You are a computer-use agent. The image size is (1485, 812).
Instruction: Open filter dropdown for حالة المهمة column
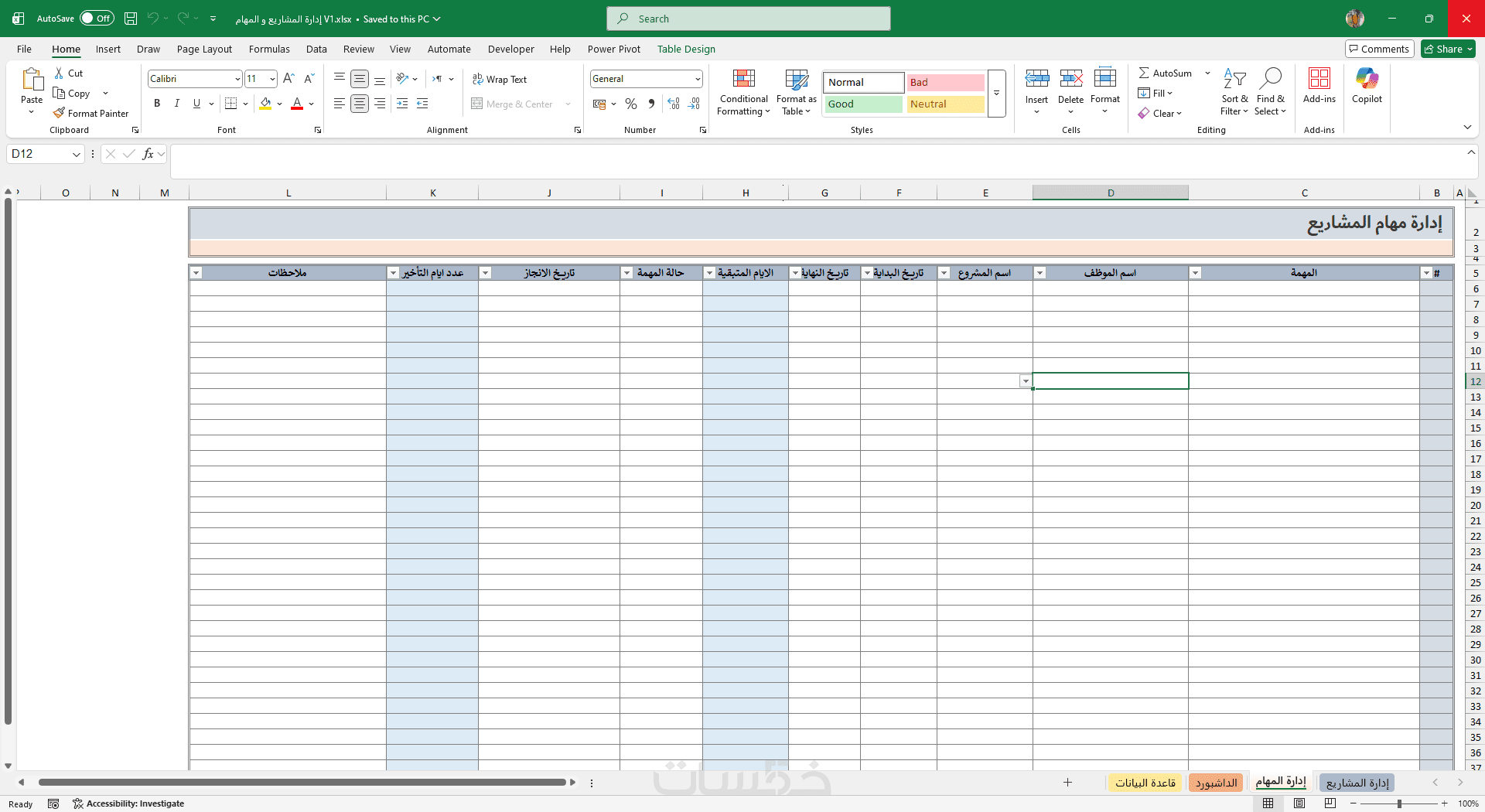[626, 273]
